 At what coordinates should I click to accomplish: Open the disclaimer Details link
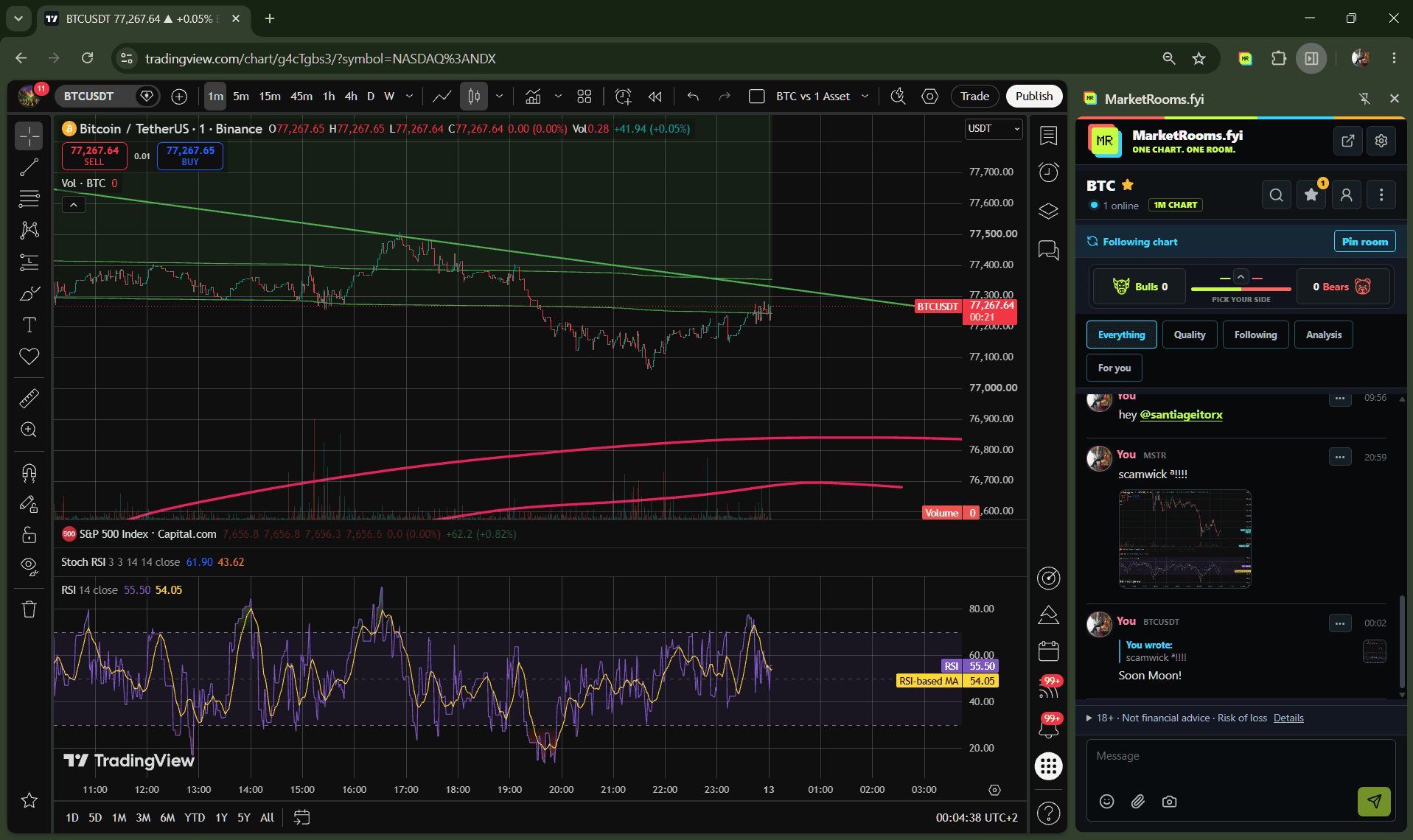[x=1288, y=718]
